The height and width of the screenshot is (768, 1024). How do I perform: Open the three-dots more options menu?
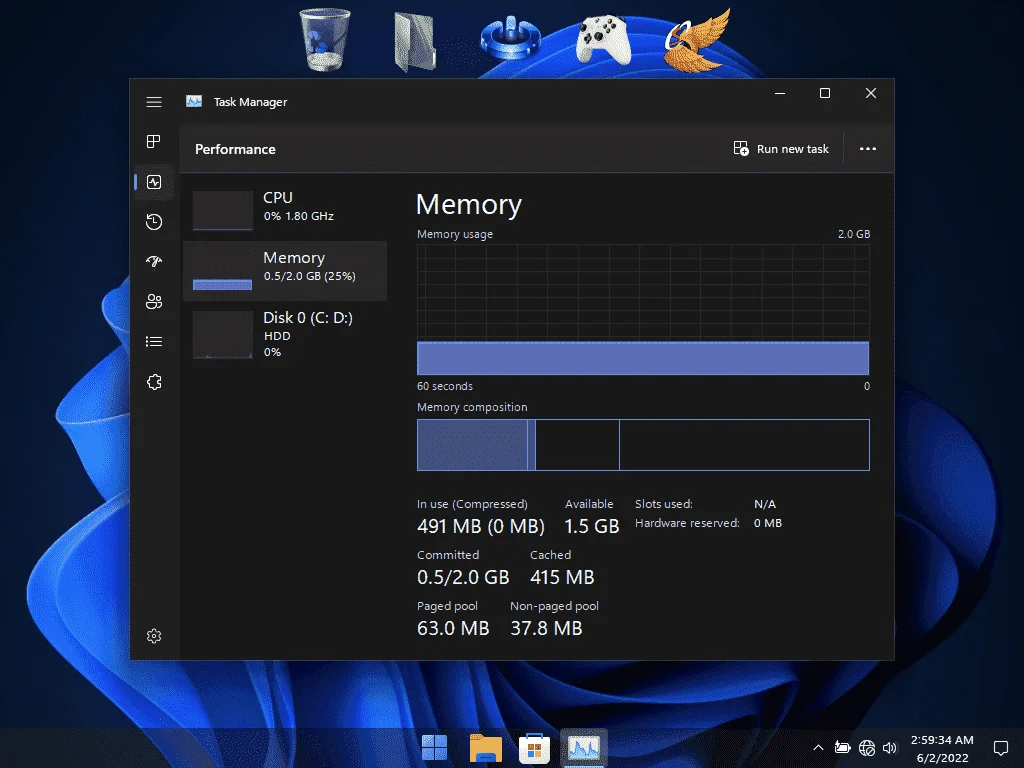[x=868, y=149]
